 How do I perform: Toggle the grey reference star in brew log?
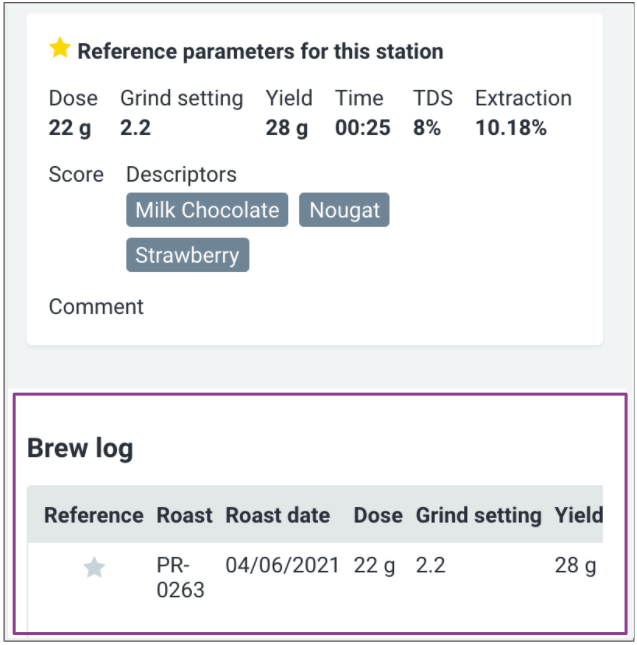pos(94,568)
